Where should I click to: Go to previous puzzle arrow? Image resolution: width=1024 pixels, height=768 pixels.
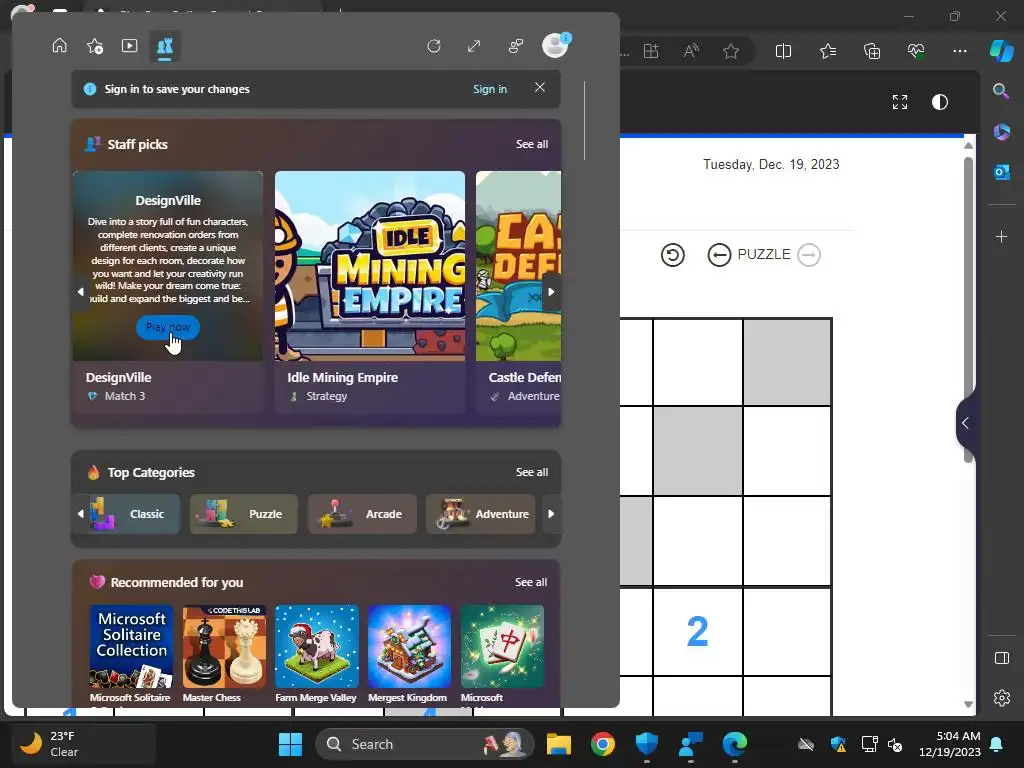(719, 255)
